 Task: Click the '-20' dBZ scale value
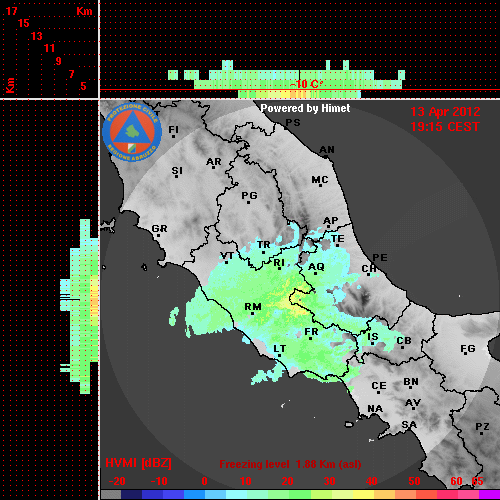(x=117, y=481)
